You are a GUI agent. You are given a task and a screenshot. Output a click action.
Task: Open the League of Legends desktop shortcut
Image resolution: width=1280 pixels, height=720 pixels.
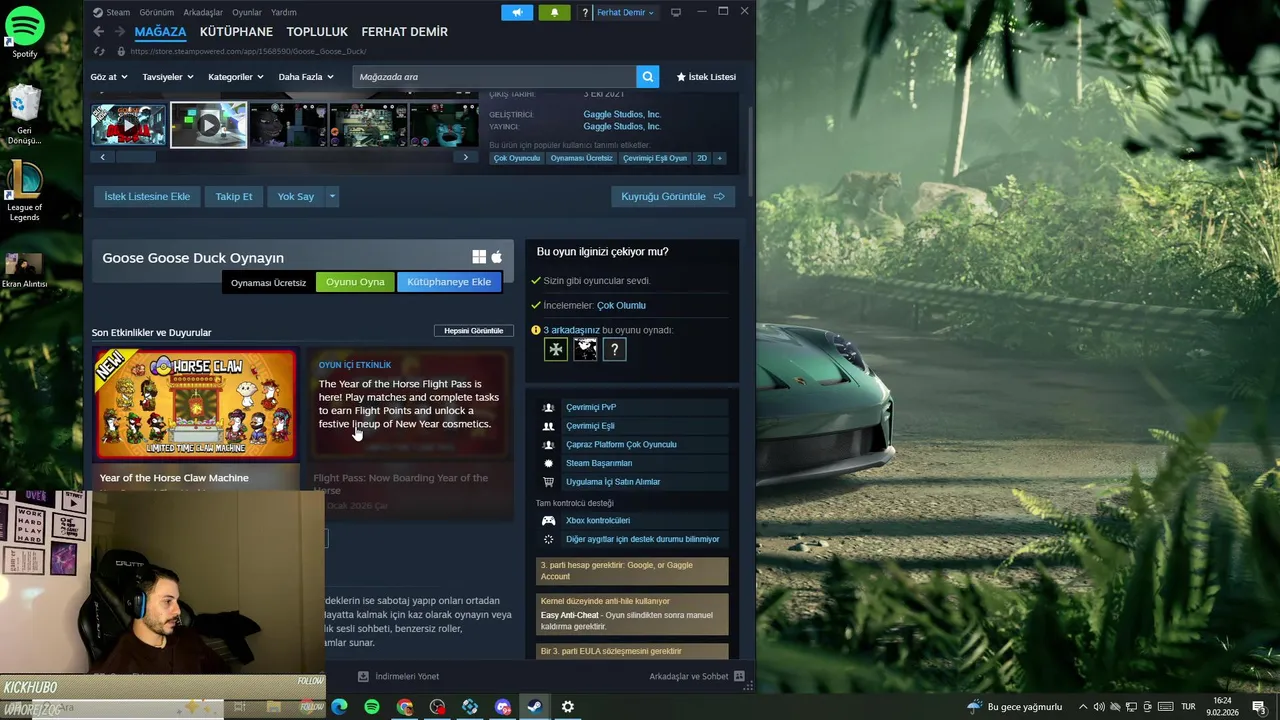click(x=25, y=192)
